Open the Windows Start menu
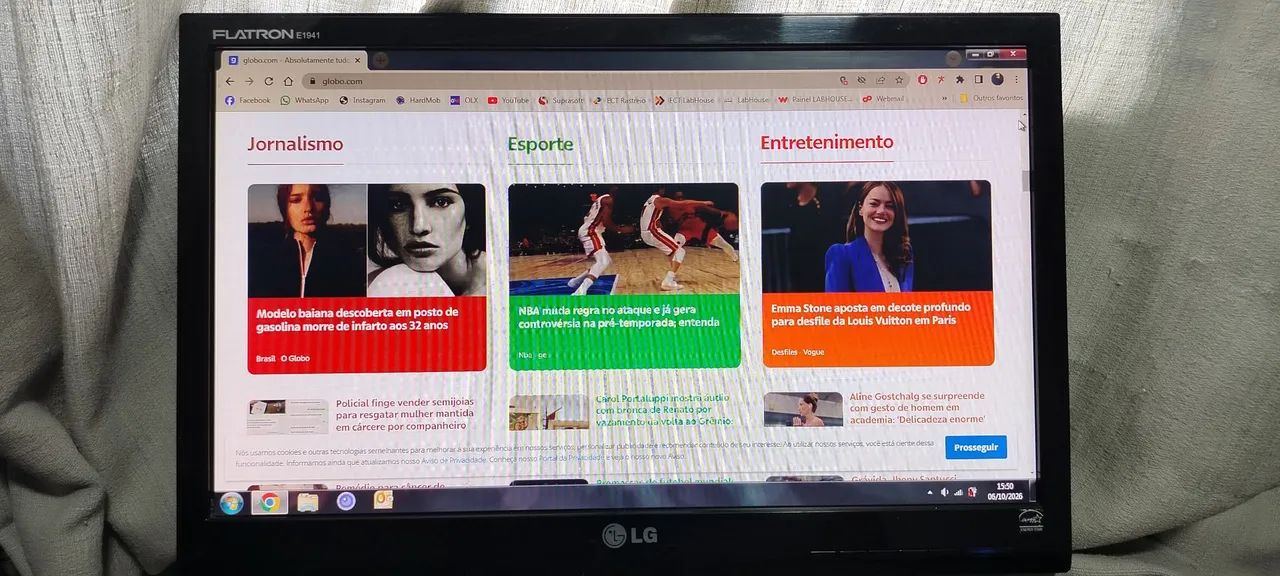Screen dimensions: 1280x576 (231, 503)
